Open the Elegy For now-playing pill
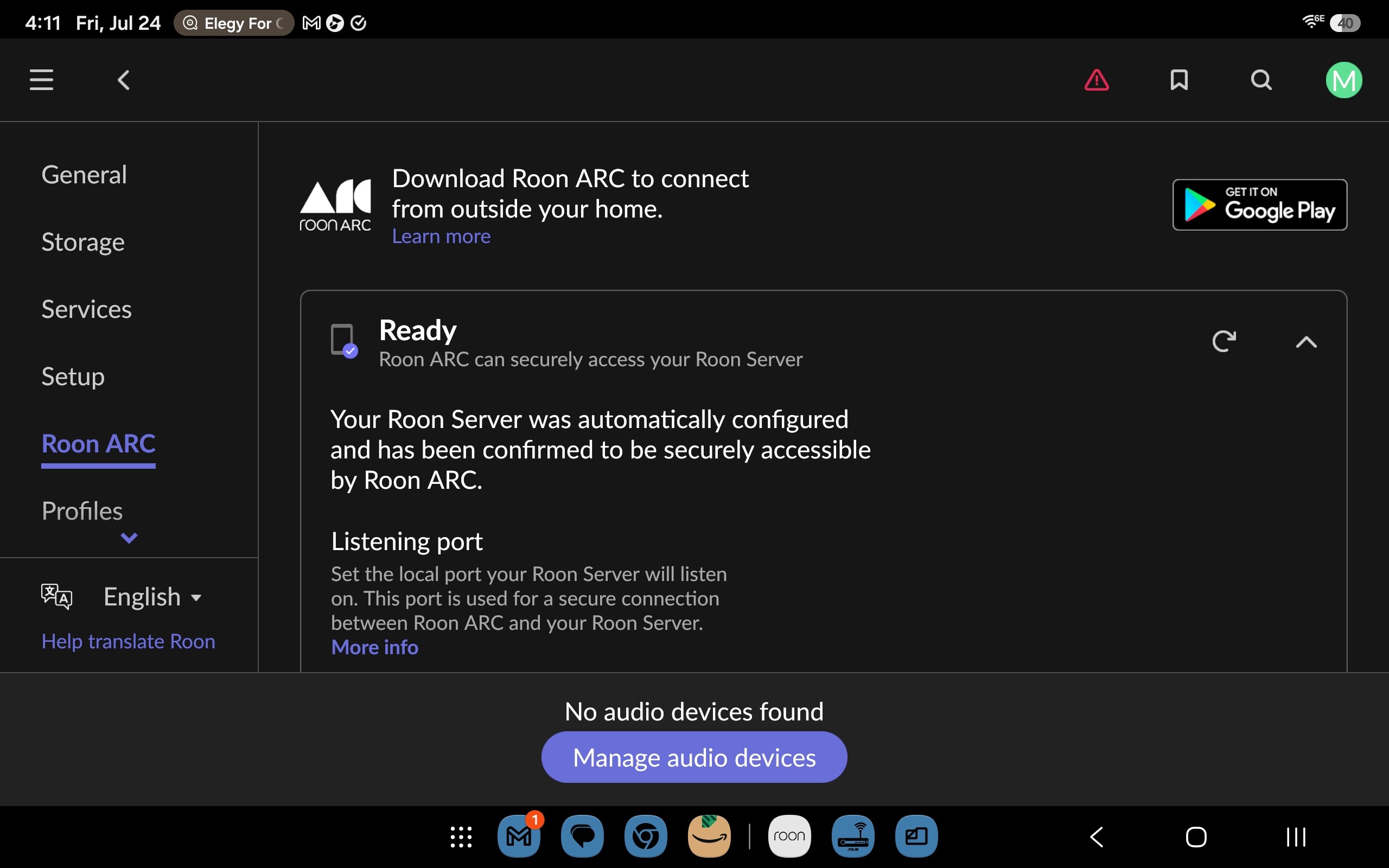The height and width of the screenshot is (868, 1389). (234, 23)
